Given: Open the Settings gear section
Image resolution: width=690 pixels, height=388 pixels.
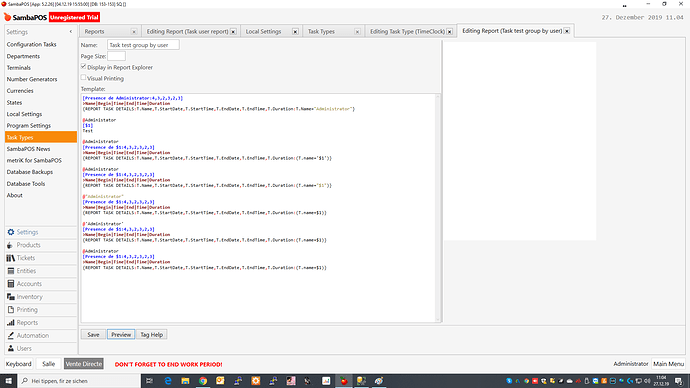Looking at the screenshot, I should [x=11, y=232].
